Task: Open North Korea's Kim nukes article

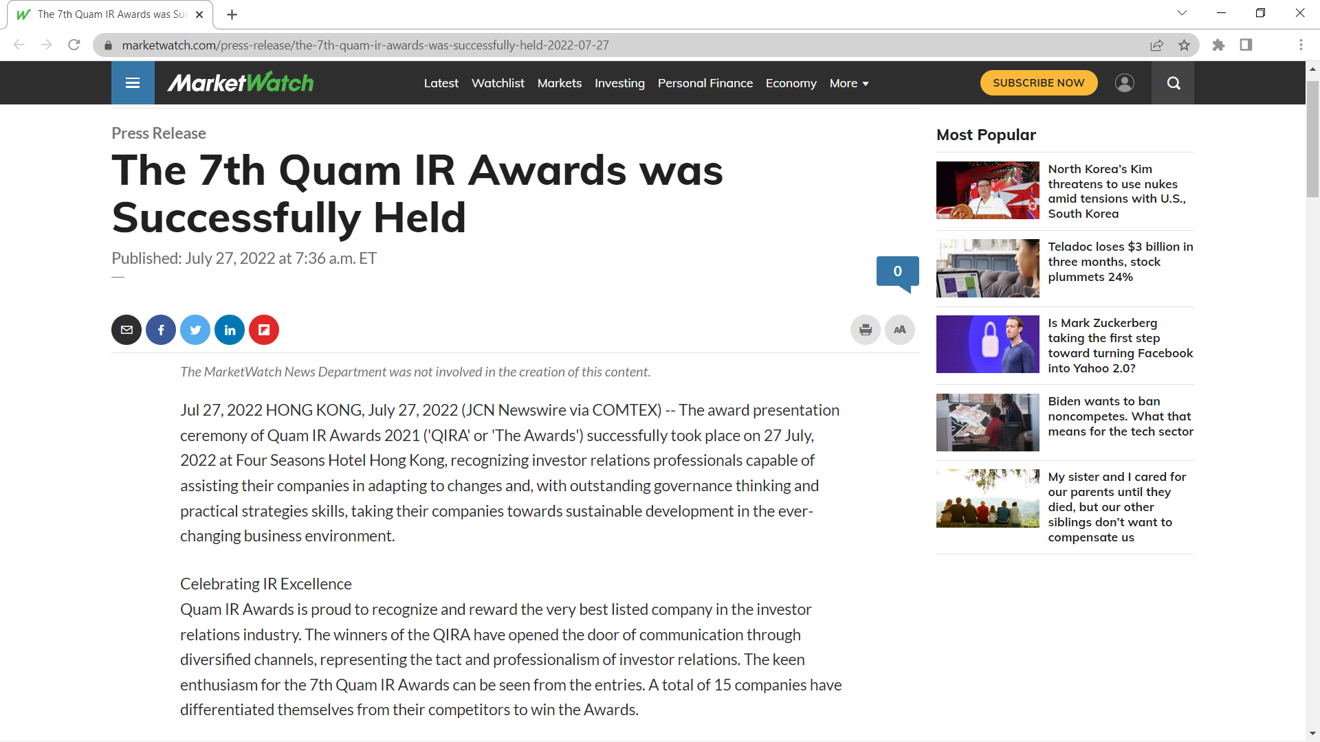Action: pos(1117,191)
